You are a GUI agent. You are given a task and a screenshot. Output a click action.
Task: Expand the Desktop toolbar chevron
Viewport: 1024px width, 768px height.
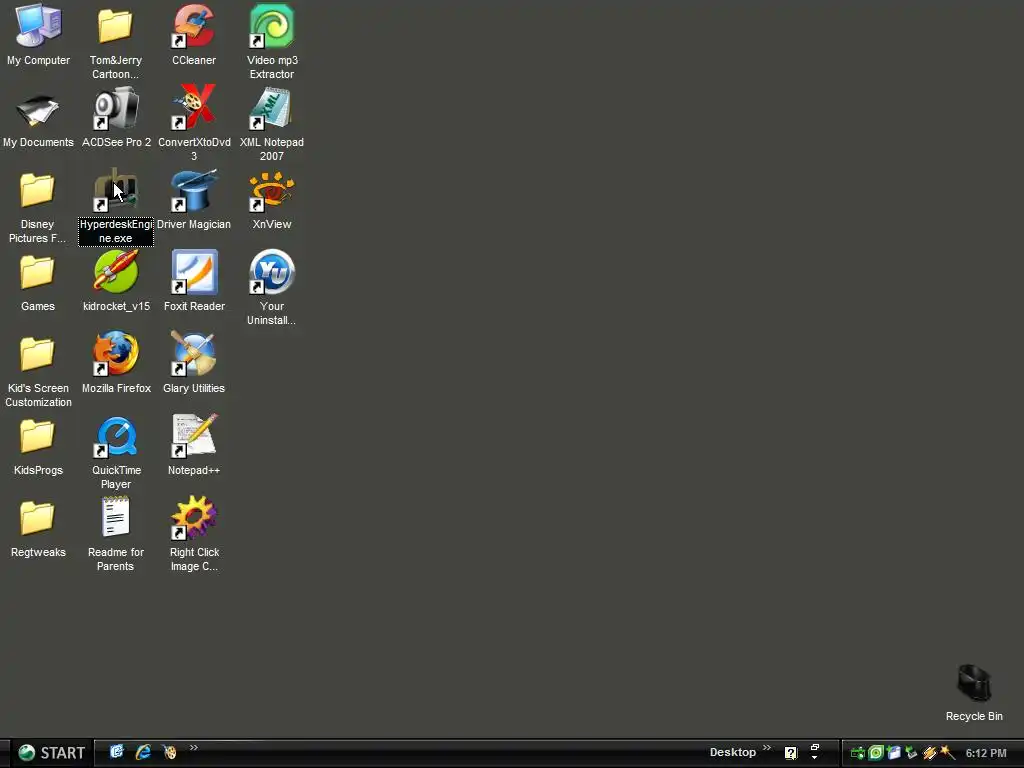pyautogui.click(x=767, y=748)
